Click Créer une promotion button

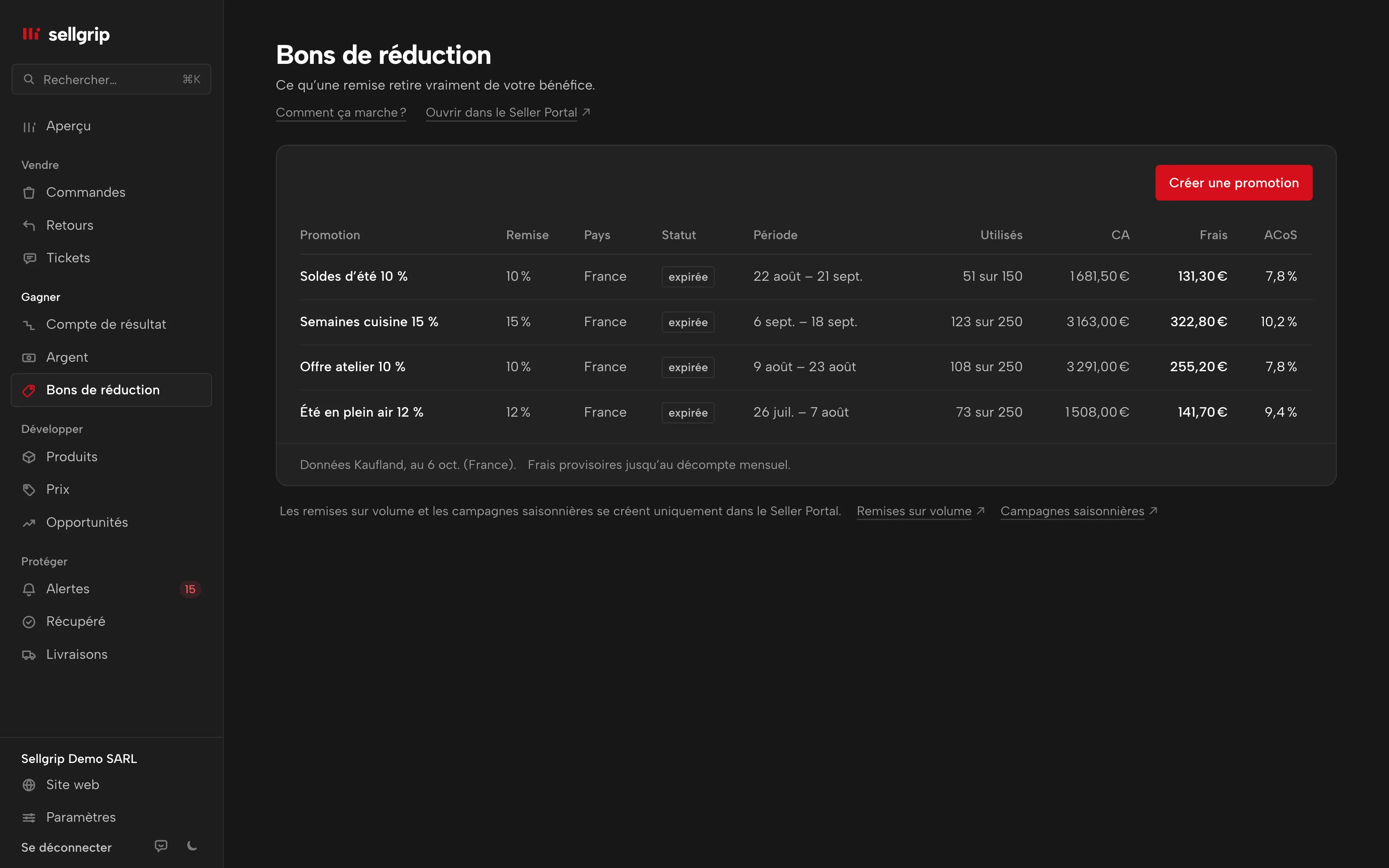(x=1233, y=183)
